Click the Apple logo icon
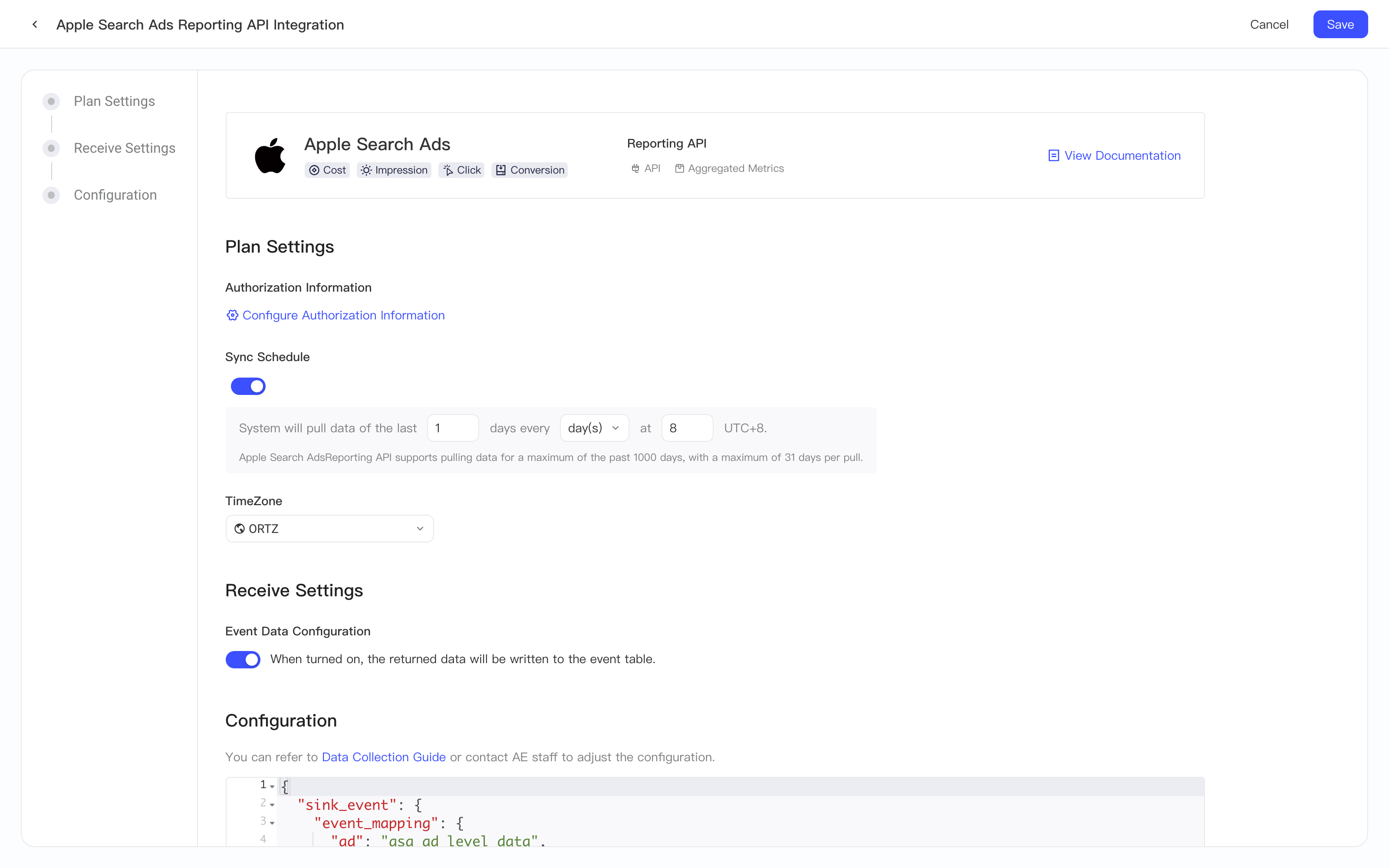Image resolution: width=1389 pixels, height=868 pixels. pos(270,155)
